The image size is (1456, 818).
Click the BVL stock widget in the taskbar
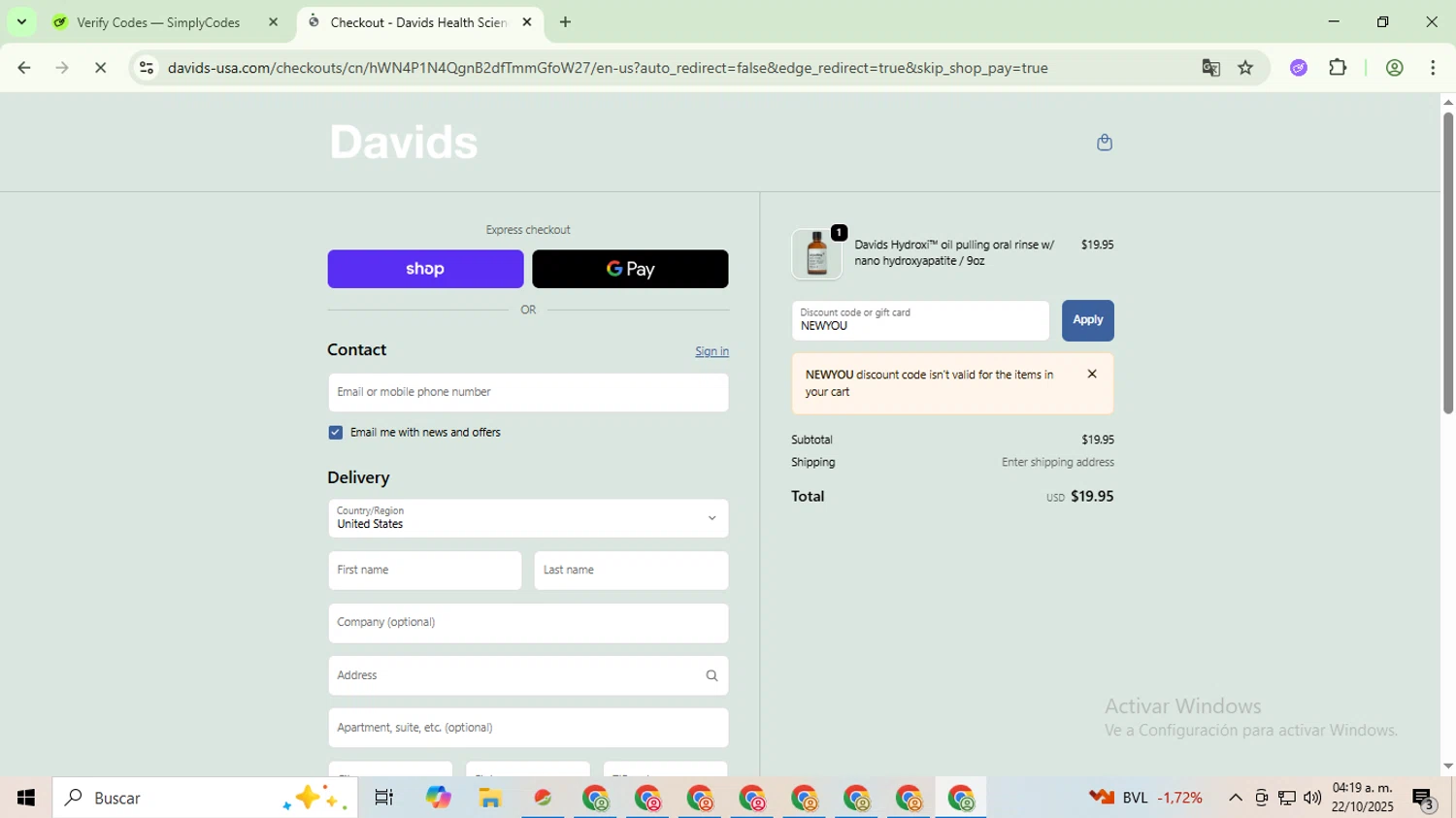pos(1145,798)
